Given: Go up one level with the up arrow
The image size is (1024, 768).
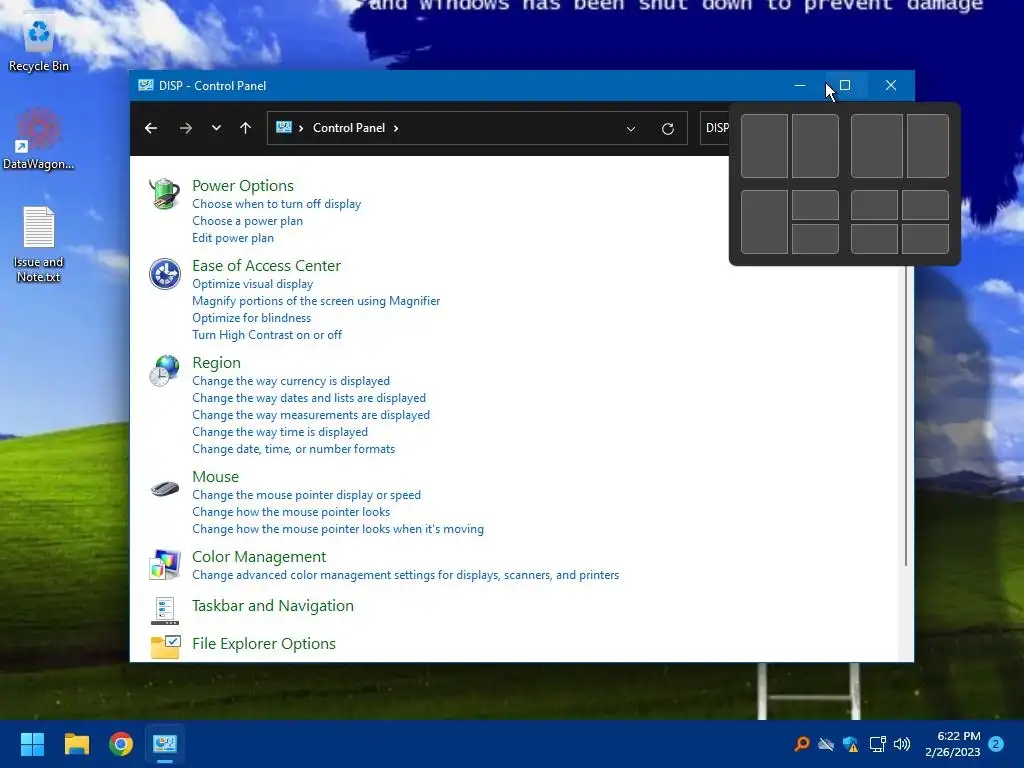Looking at the screenshot, I should (246, 128).
